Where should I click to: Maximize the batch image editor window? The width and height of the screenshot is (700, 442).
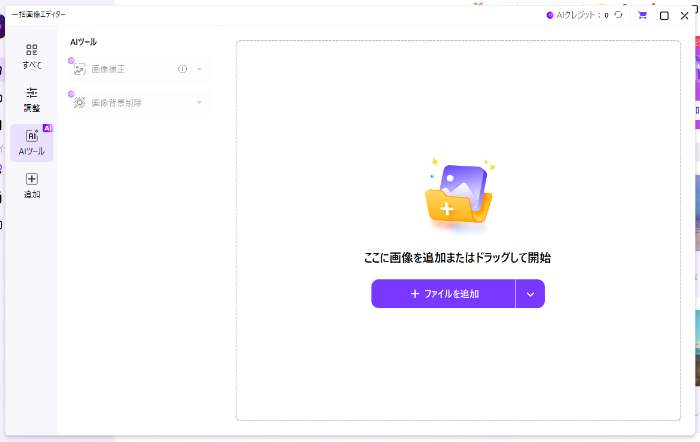(x=664, y=16)
